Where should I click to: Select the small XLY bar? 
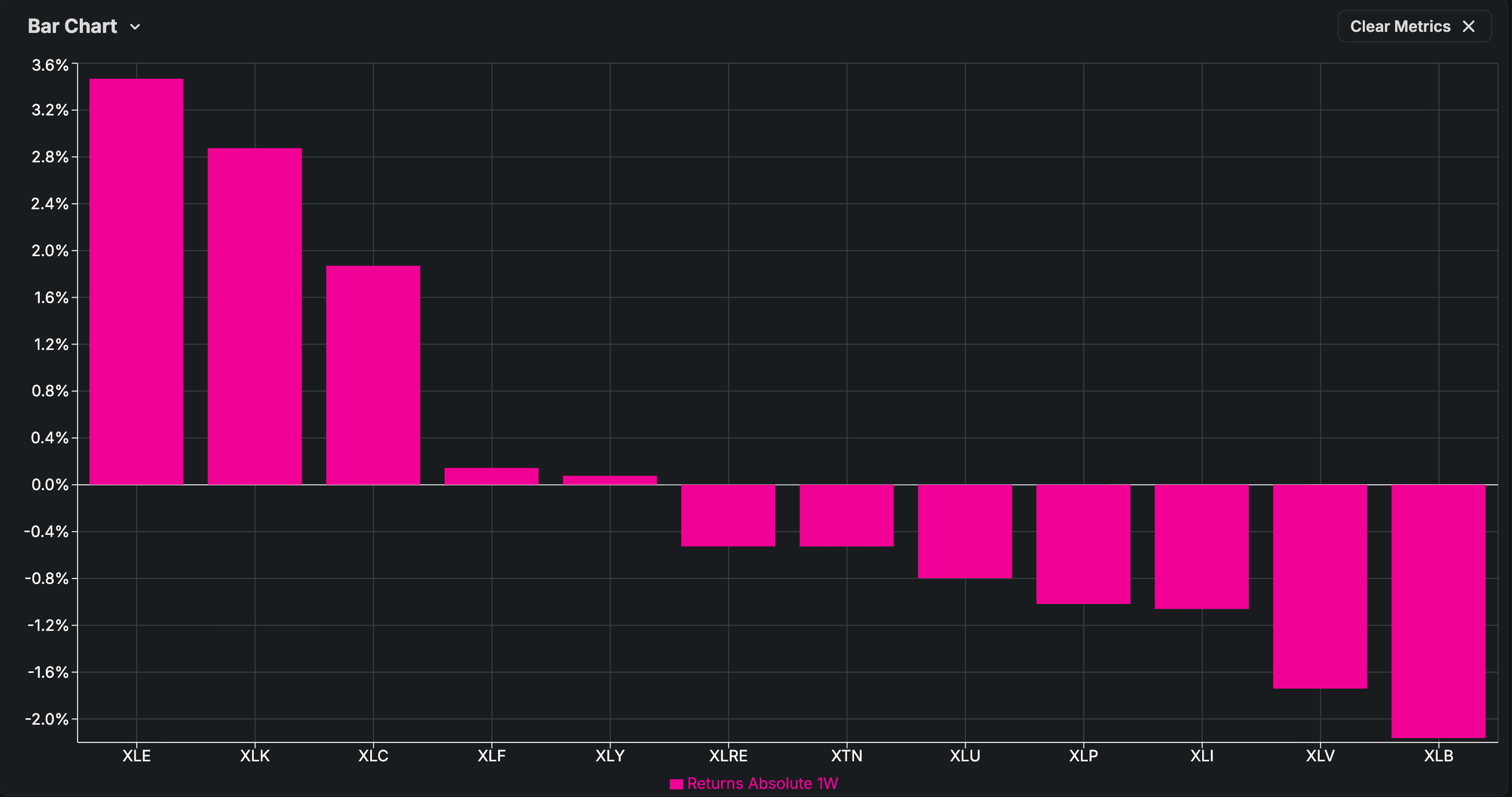click(610, 480)
